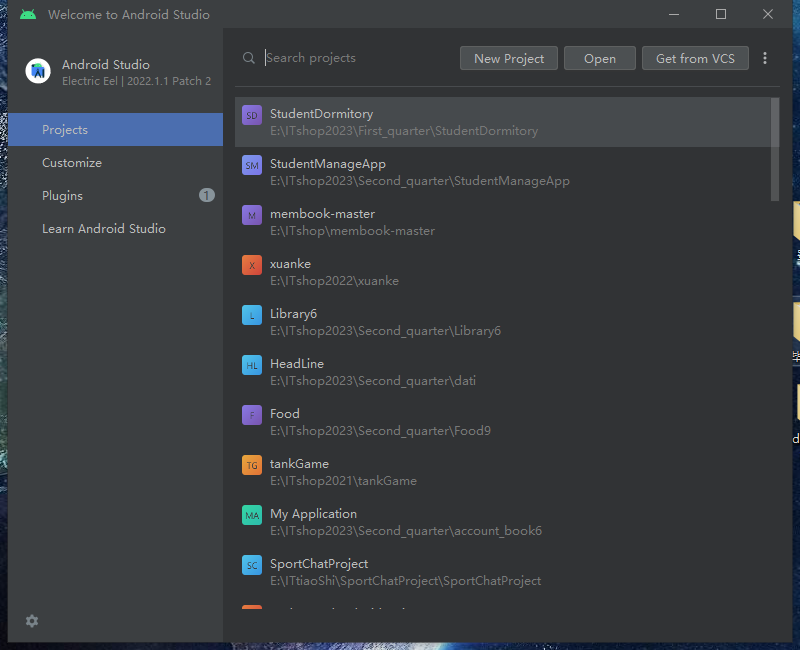Click the search magnifier icon

[248, 58]
